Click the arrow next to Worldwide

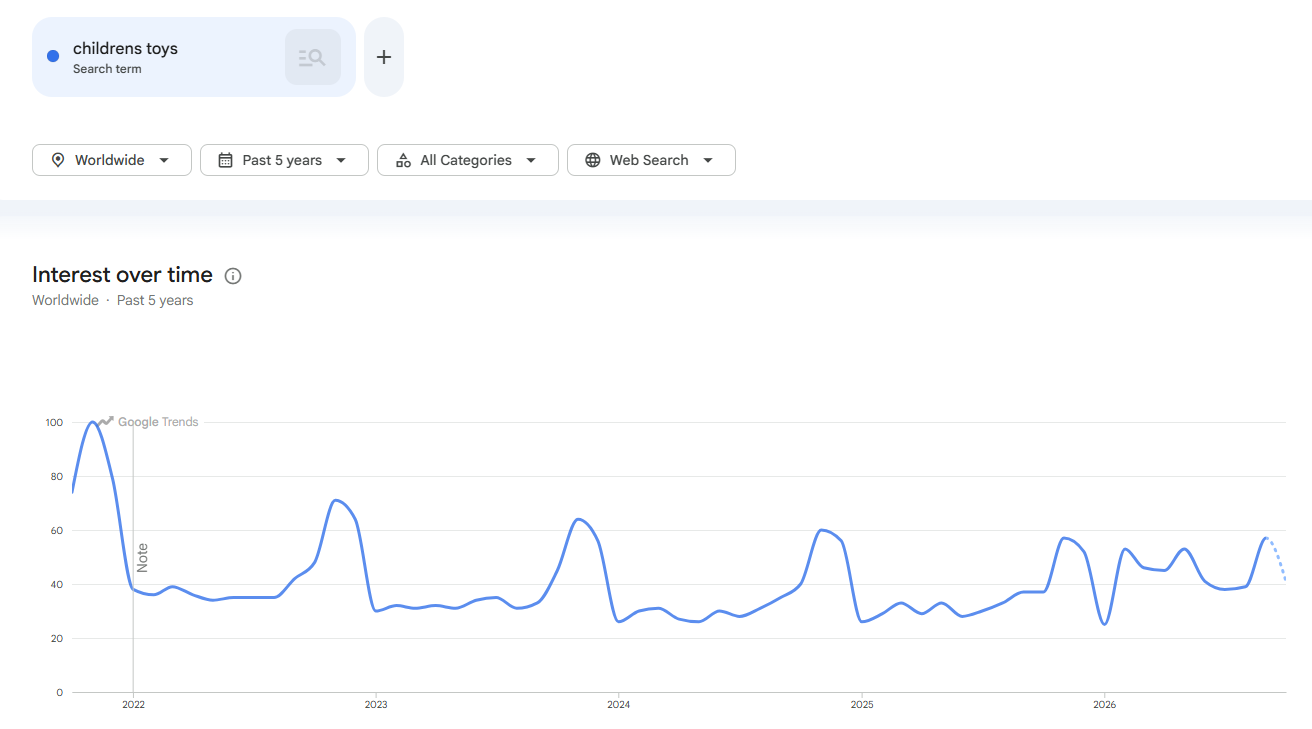pyautogui.click(x=164, y=160)
